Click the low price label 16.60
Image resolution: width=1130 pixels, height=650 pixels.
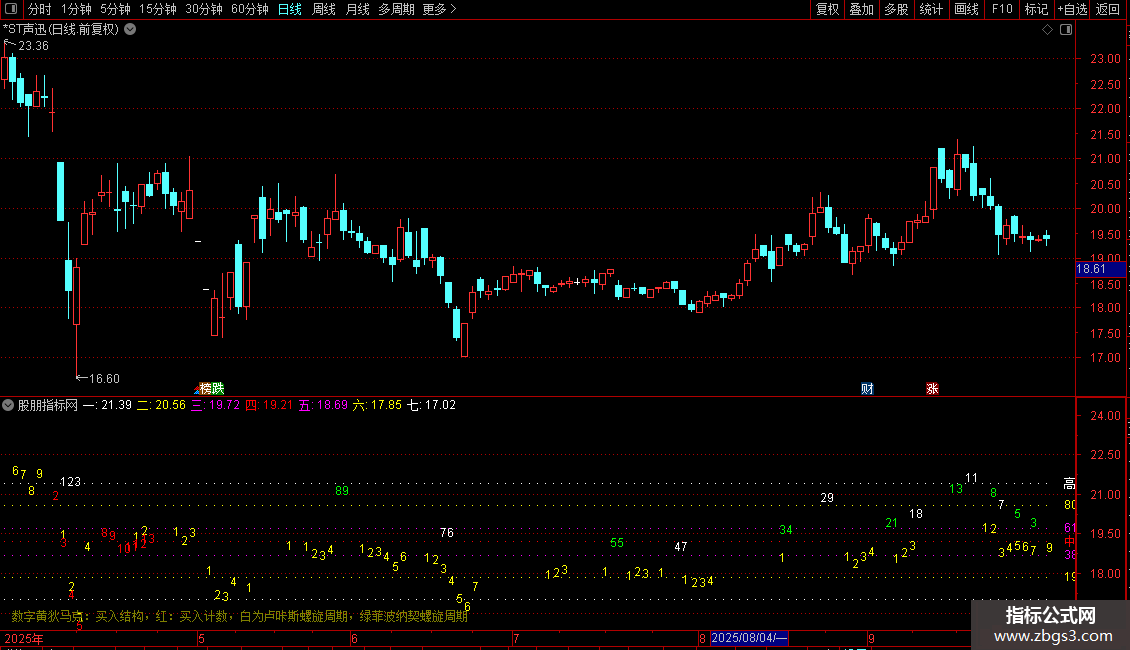tap(104, 378)
